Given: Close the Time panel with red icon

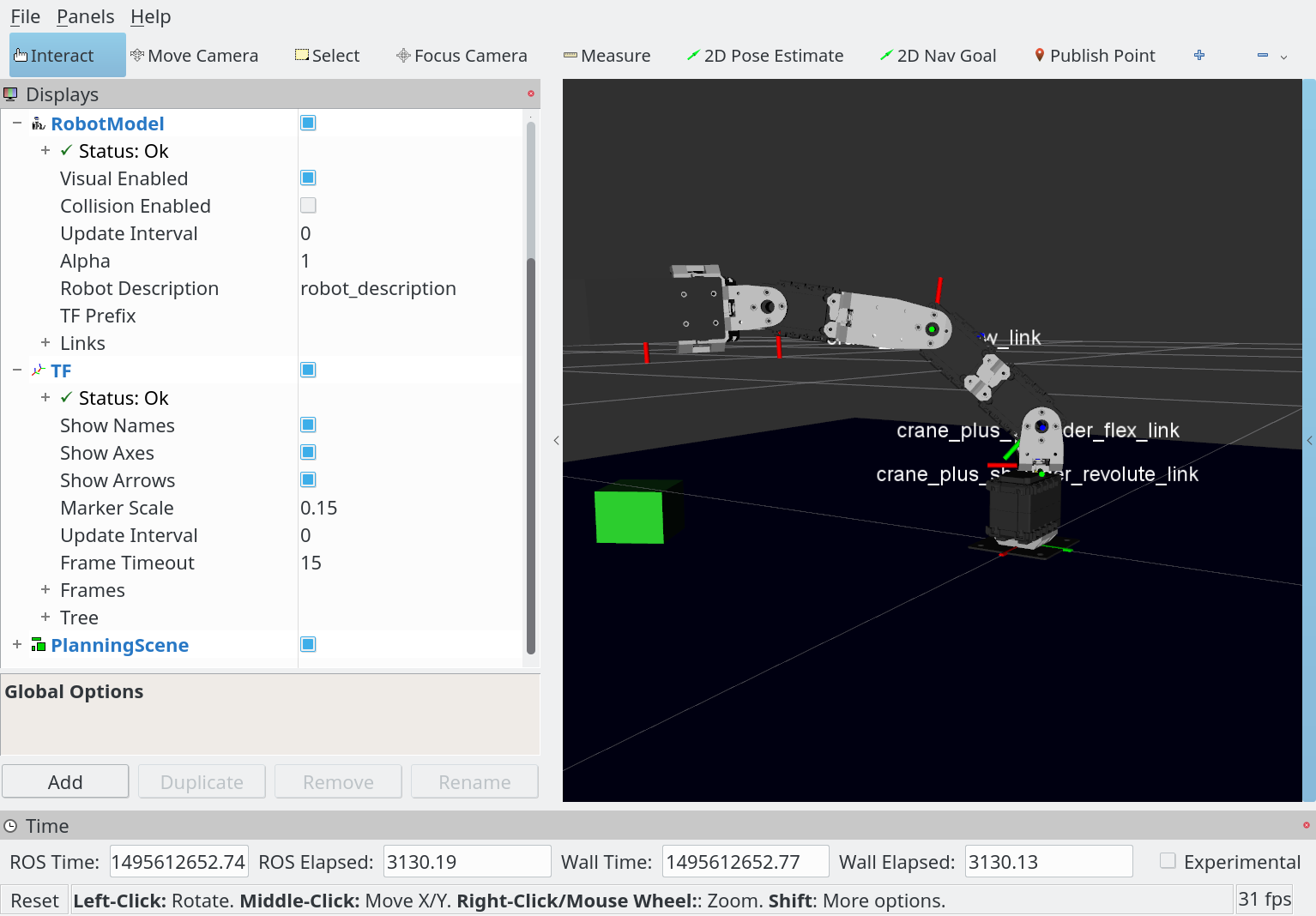Looking at the screenshot, I should point(1307,825).
